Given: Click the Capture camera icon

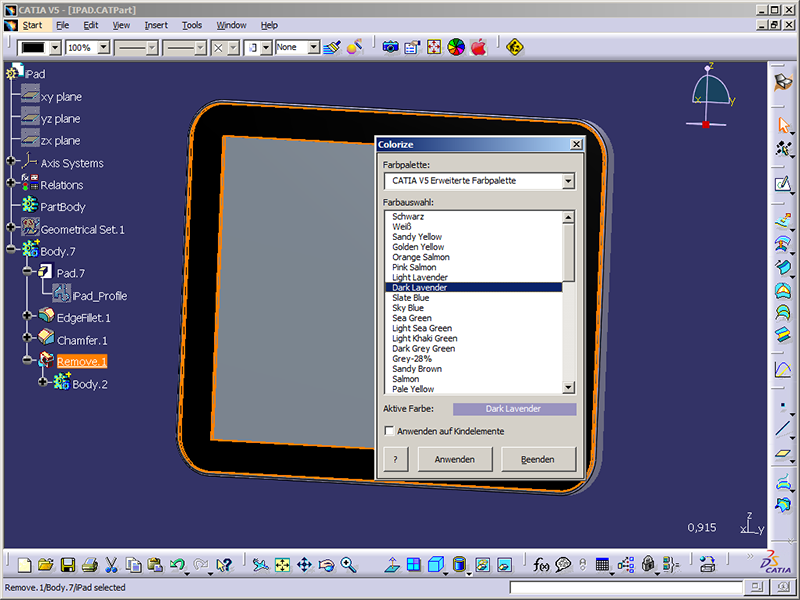Looking at the screenshot, I should pyautogui.click(x=390, y=47).
